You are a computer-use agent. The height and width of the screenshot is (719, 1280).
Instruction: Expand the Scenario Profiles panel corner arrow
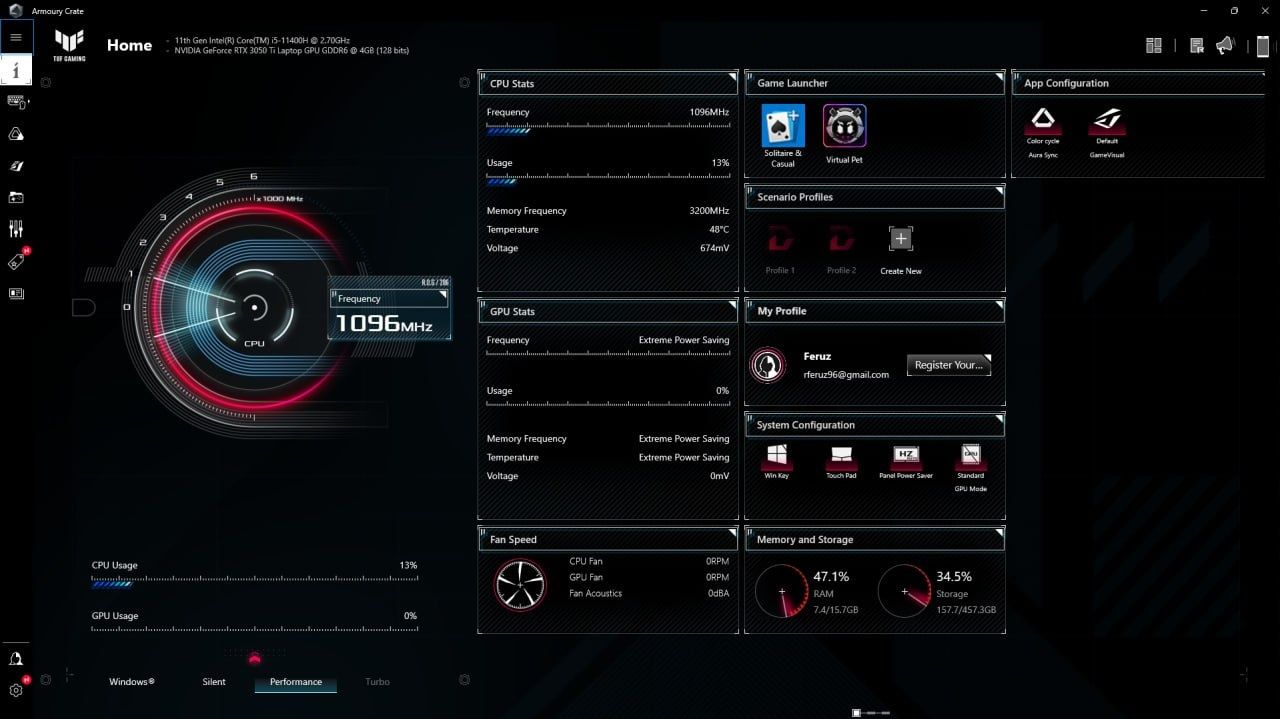tap(998, 191)
